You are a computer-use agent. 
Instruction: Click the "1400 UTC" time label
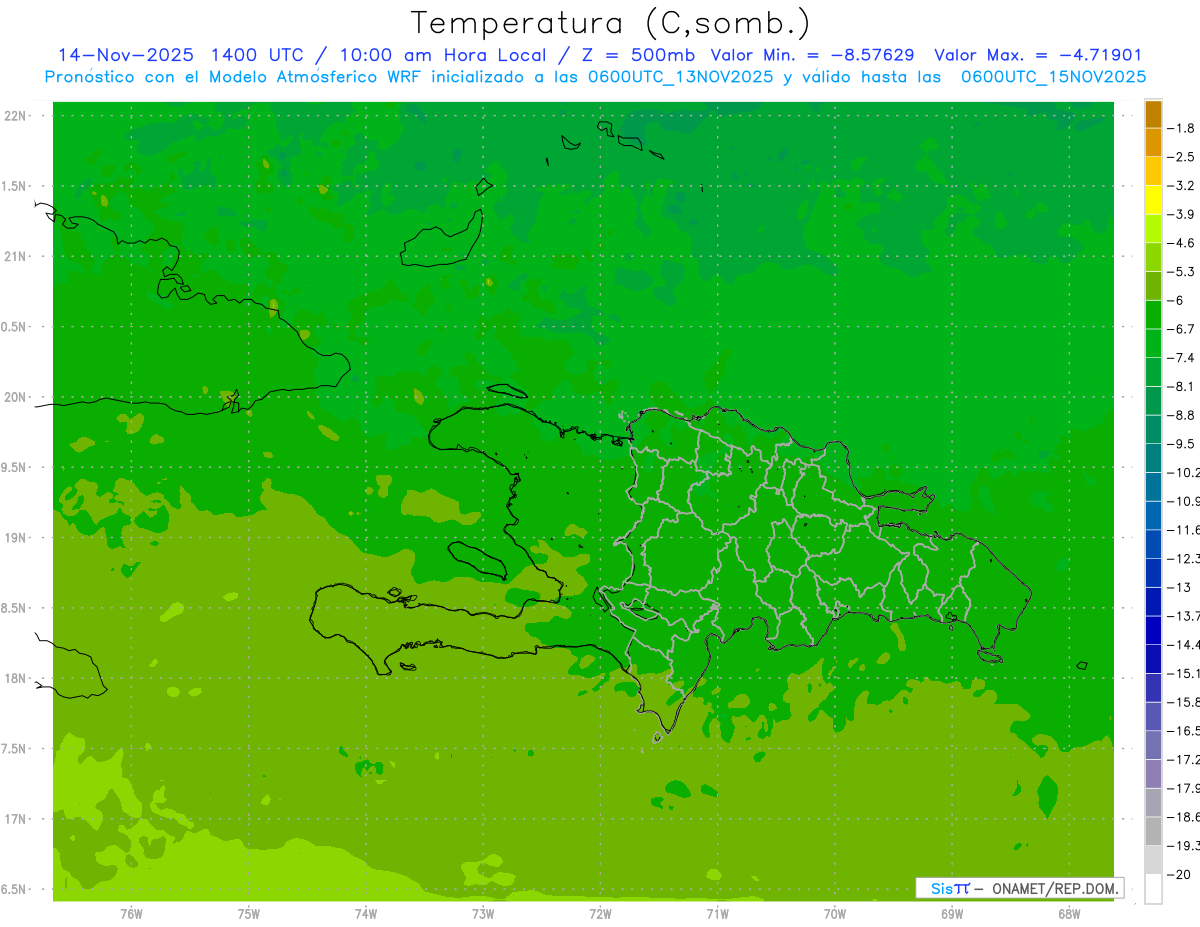(256, 55)
